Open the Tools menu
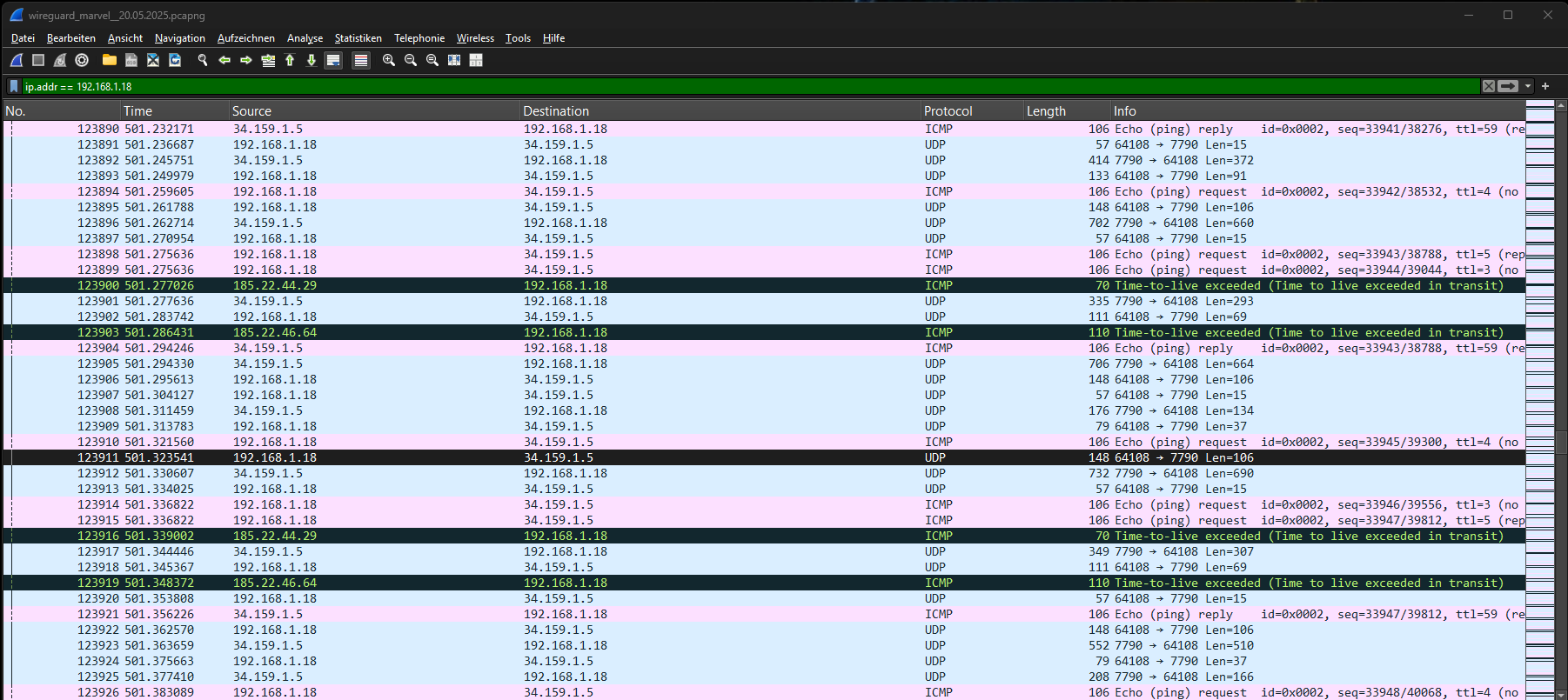This screenshot has height=700, width=1568. [518, 38]
